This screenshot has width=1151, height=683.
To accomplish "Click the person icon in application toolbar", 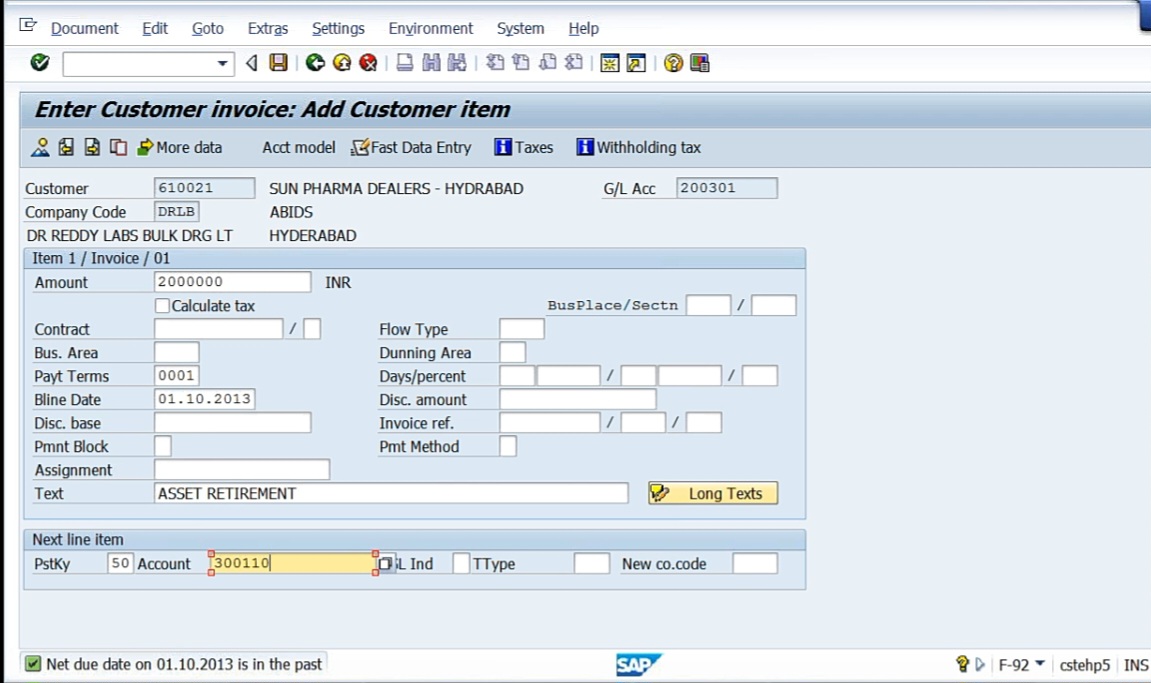I will 40,148.
